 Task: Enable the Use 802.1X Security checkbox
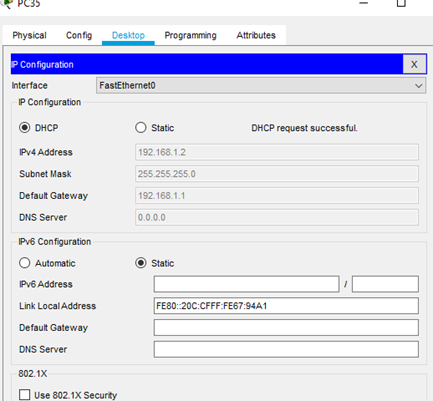click(x=25, y=395)
